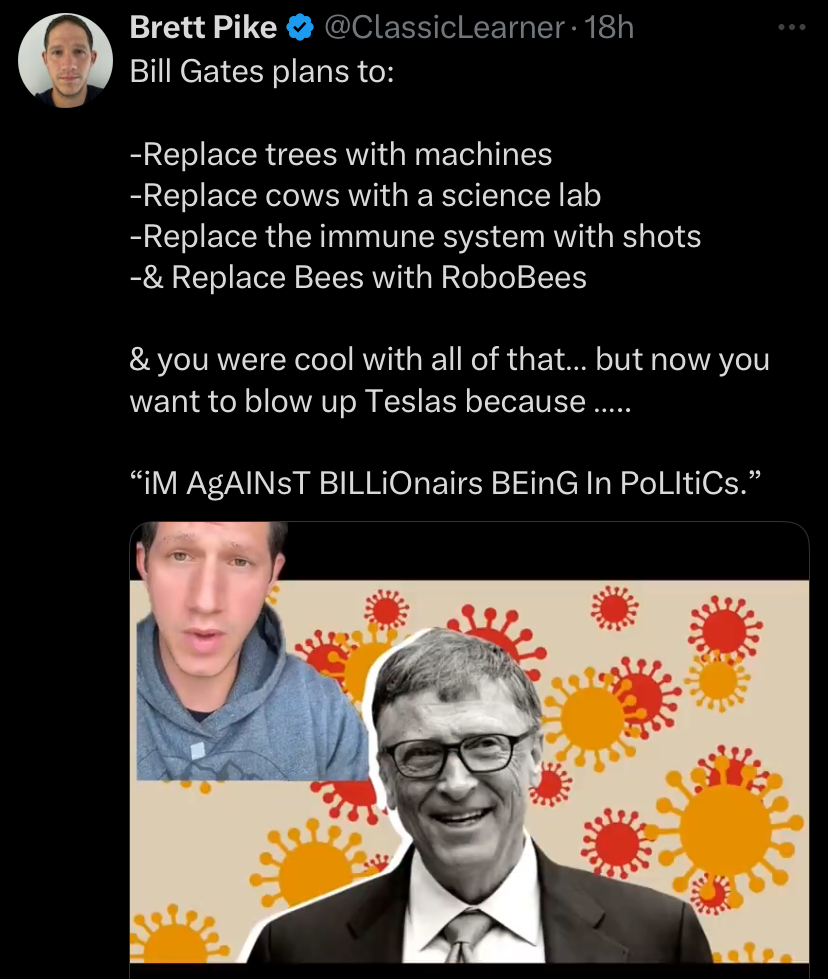Image resolution: width=828 pixels, height=979 pixels.
Task: Click the red virus graphic at top right
Action: click(x=724, y=629)
